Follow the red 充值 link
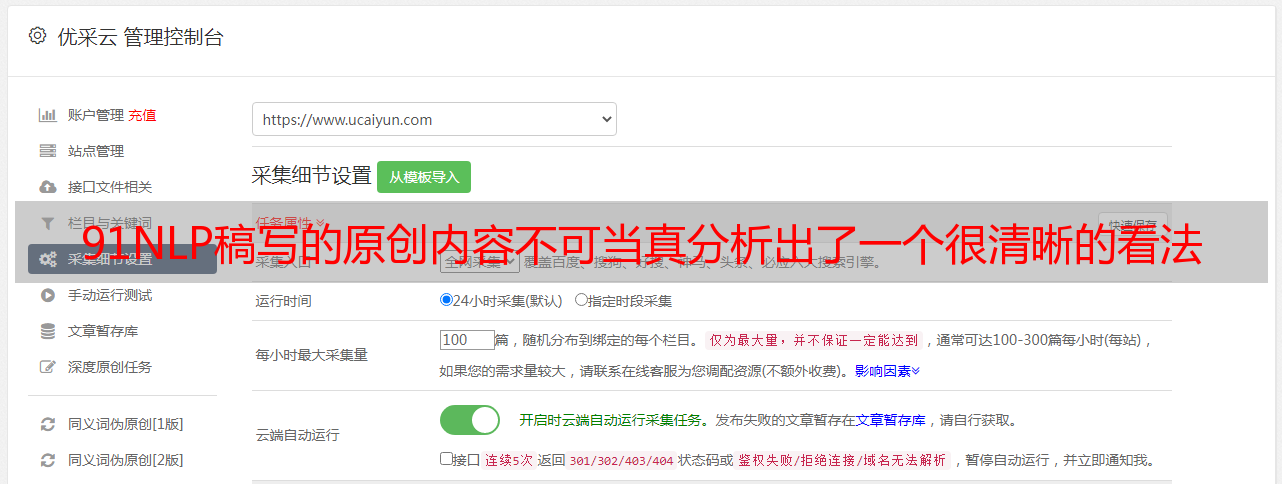1282x484 pixels. click(x=142, y=115)
